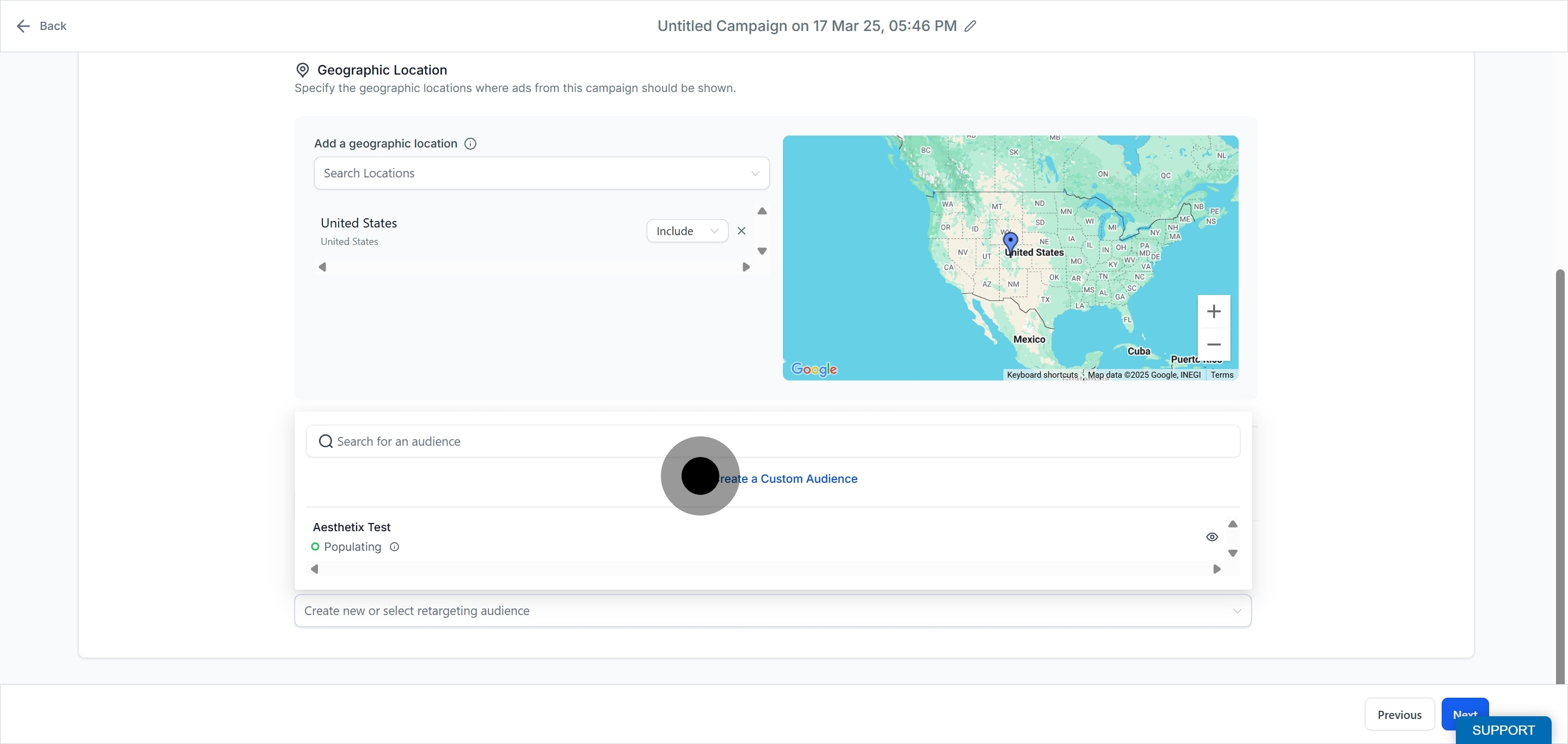Viewport: 1568px width, 744px height.
Task: Click info icon next to Populating status
Action: 394,547
